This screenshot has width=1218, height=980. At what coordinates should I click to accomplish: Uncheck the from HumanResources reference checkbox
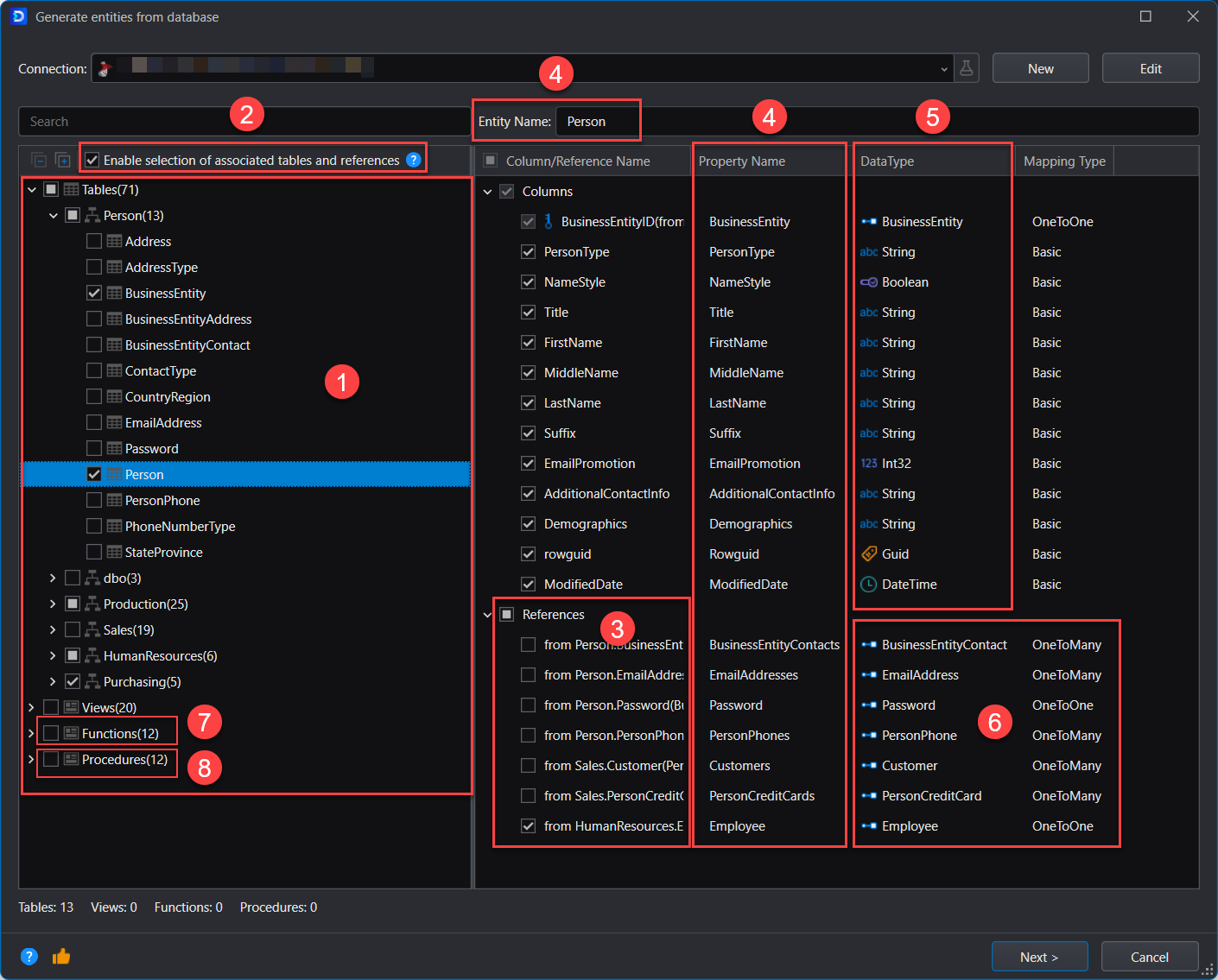click(x=529, y=825)
